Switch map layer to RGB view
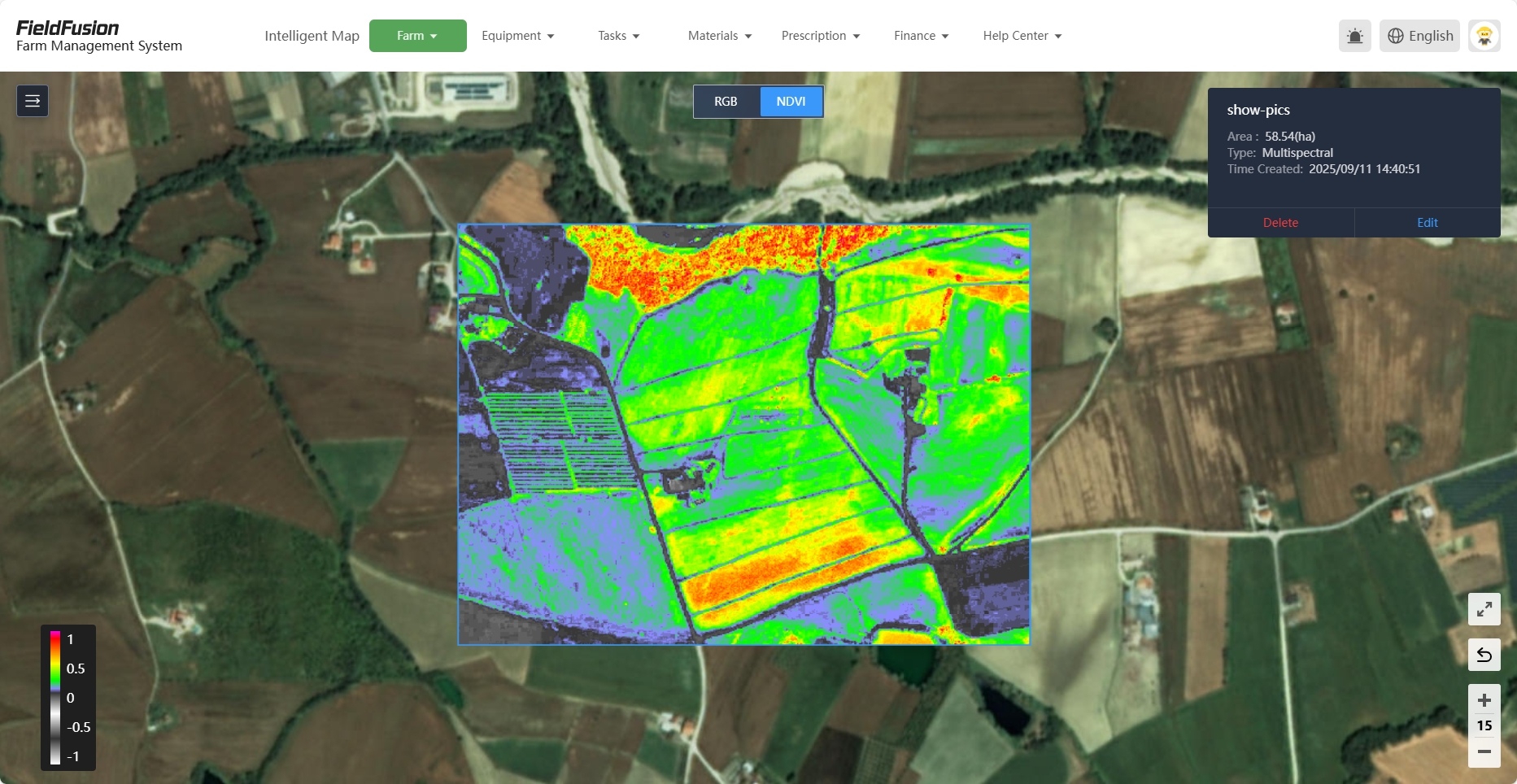 (726, 102)
